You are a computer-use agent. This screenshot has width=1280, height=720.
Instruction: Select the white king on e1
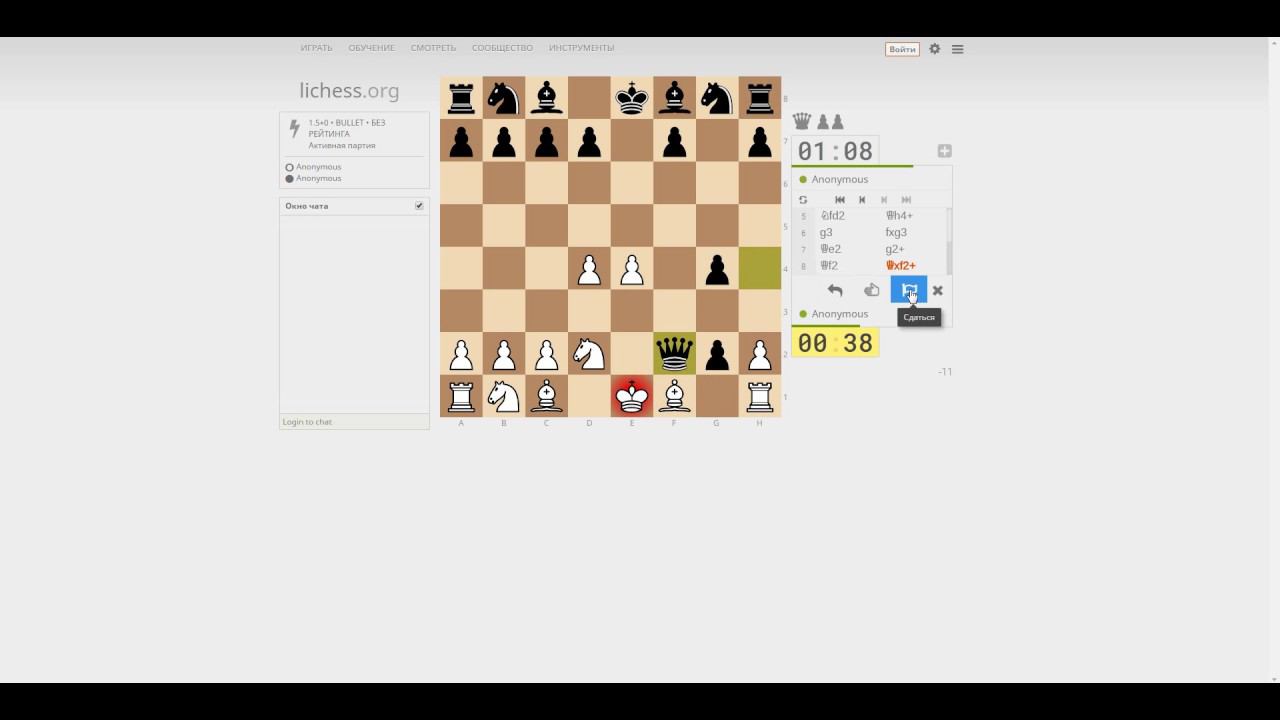pyautogui.click(x=631, y=396)
